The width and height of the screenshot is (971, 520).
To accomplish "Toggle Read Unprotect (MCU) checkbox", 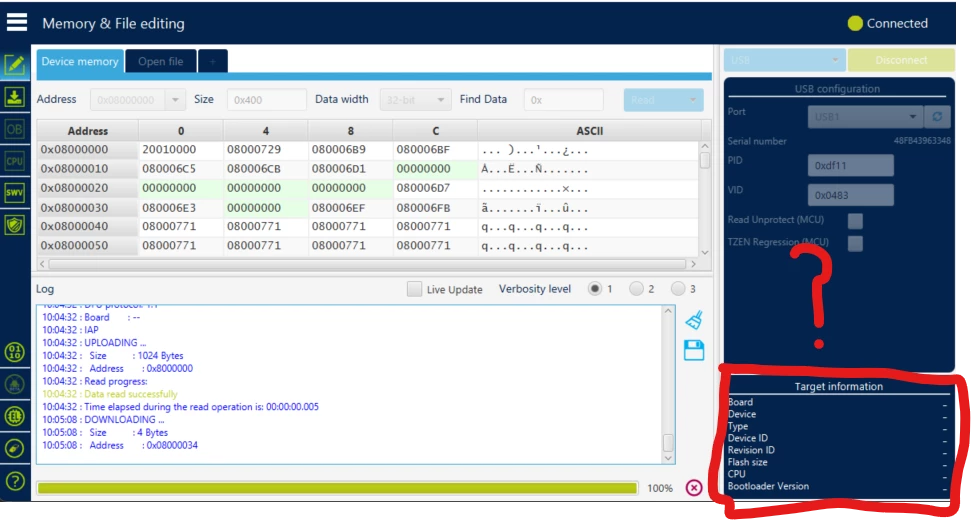I will (x=855, y=220).
